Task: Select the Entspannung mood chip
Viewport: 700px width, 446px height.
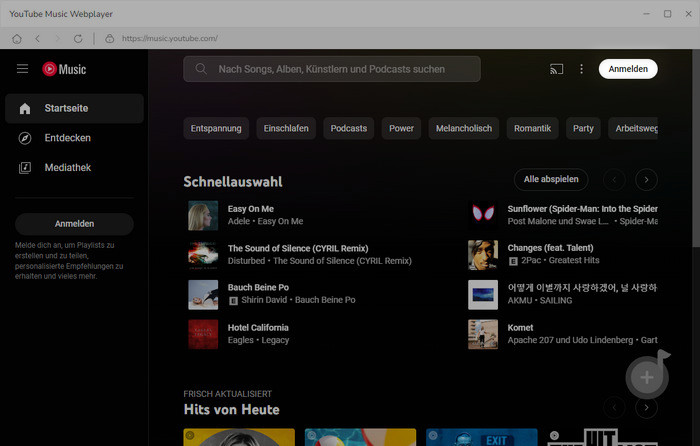Action: [x=216, y=129]
